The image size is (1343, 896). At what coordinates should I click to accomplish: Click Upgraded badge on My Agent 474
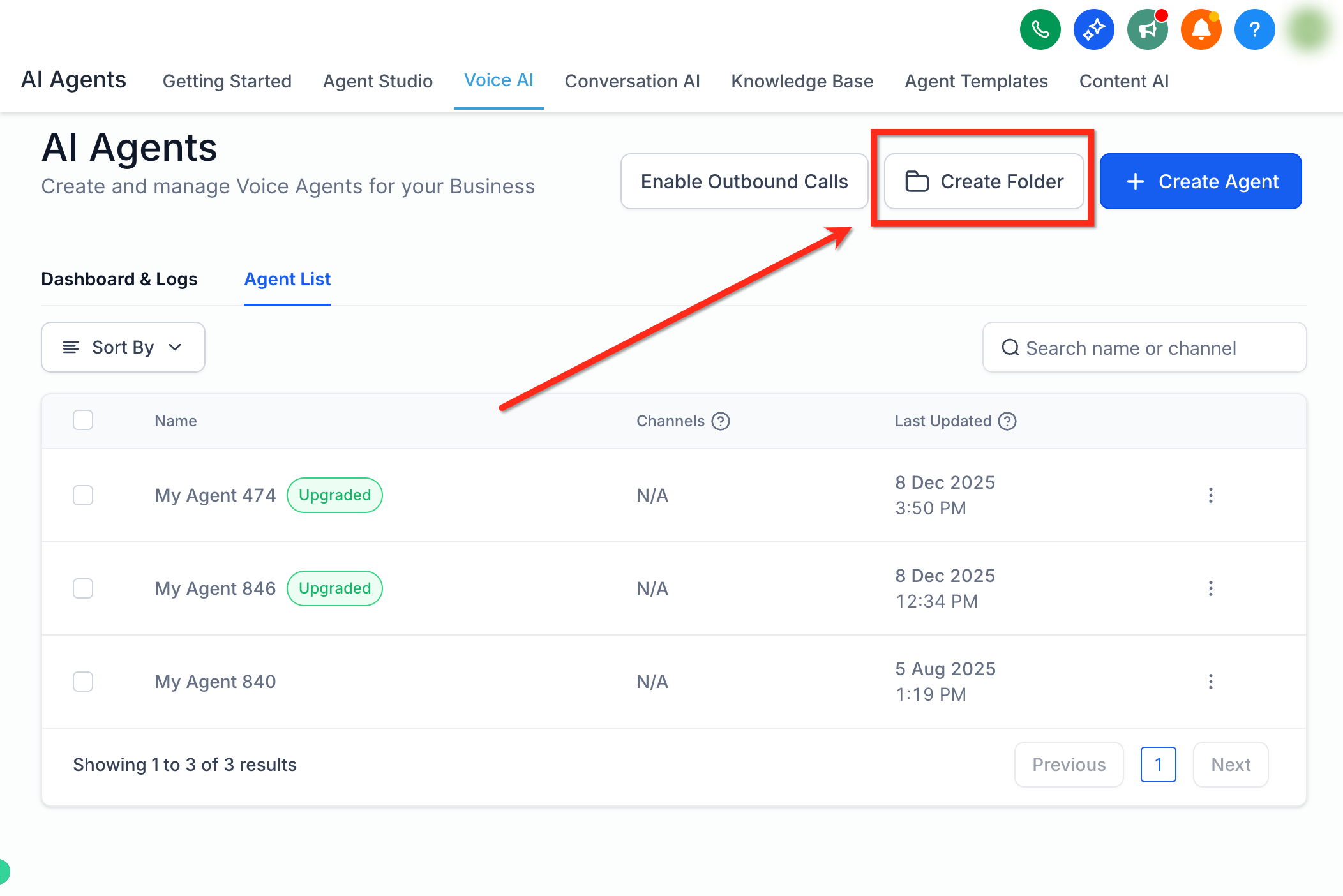click(x=334, y=495)
